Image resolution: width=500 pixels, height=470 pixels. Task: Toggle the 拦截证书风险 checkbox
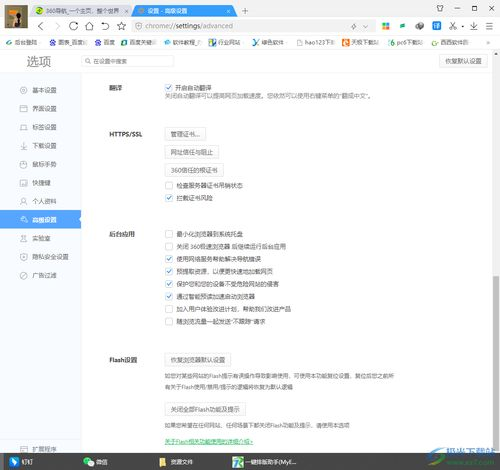pos(169,198)
